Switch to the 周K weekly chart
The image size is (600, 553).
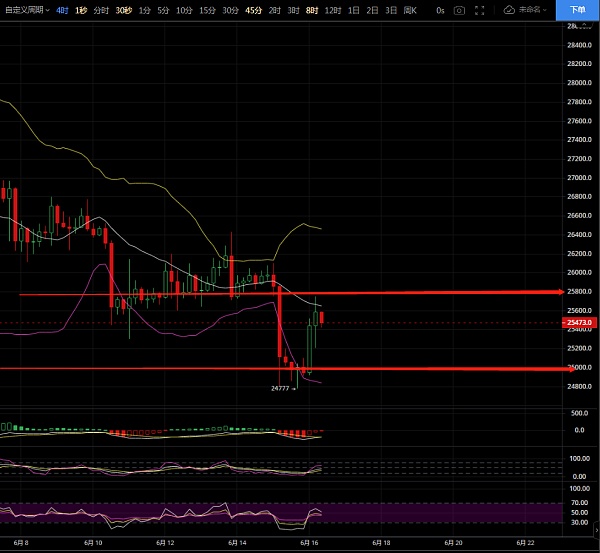point(409,10)
